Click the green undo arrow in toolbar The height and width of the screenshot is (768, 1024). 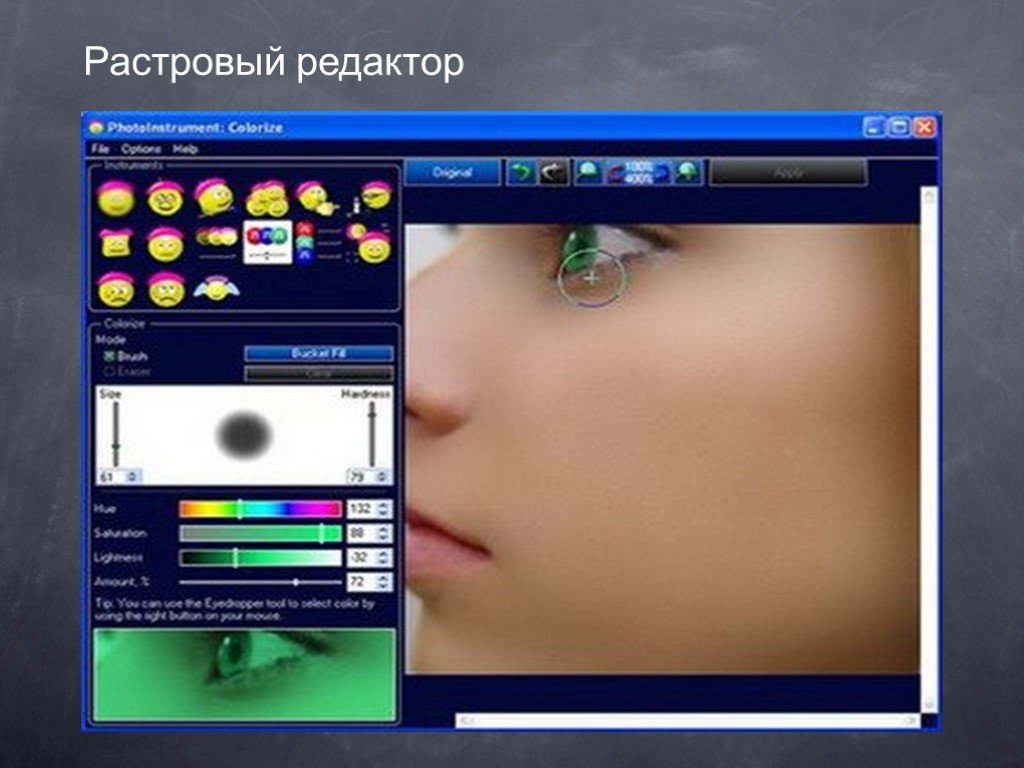click(x=521, y=172)
